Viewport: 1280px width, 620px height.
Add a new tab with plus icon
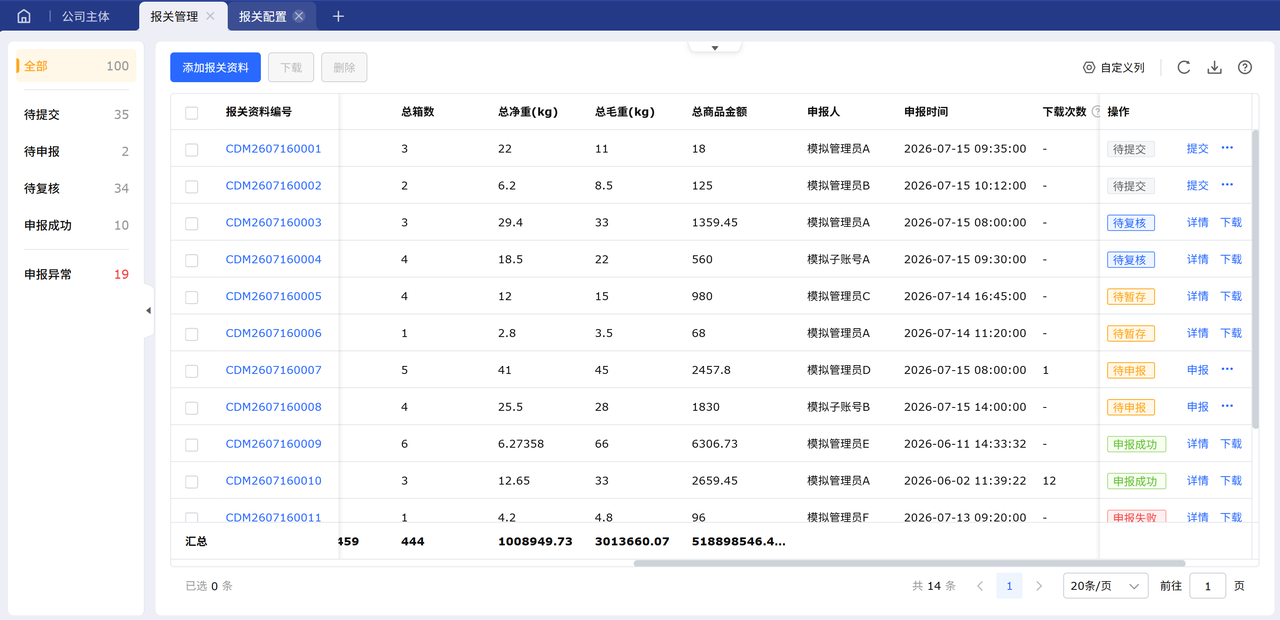[338, 16]
